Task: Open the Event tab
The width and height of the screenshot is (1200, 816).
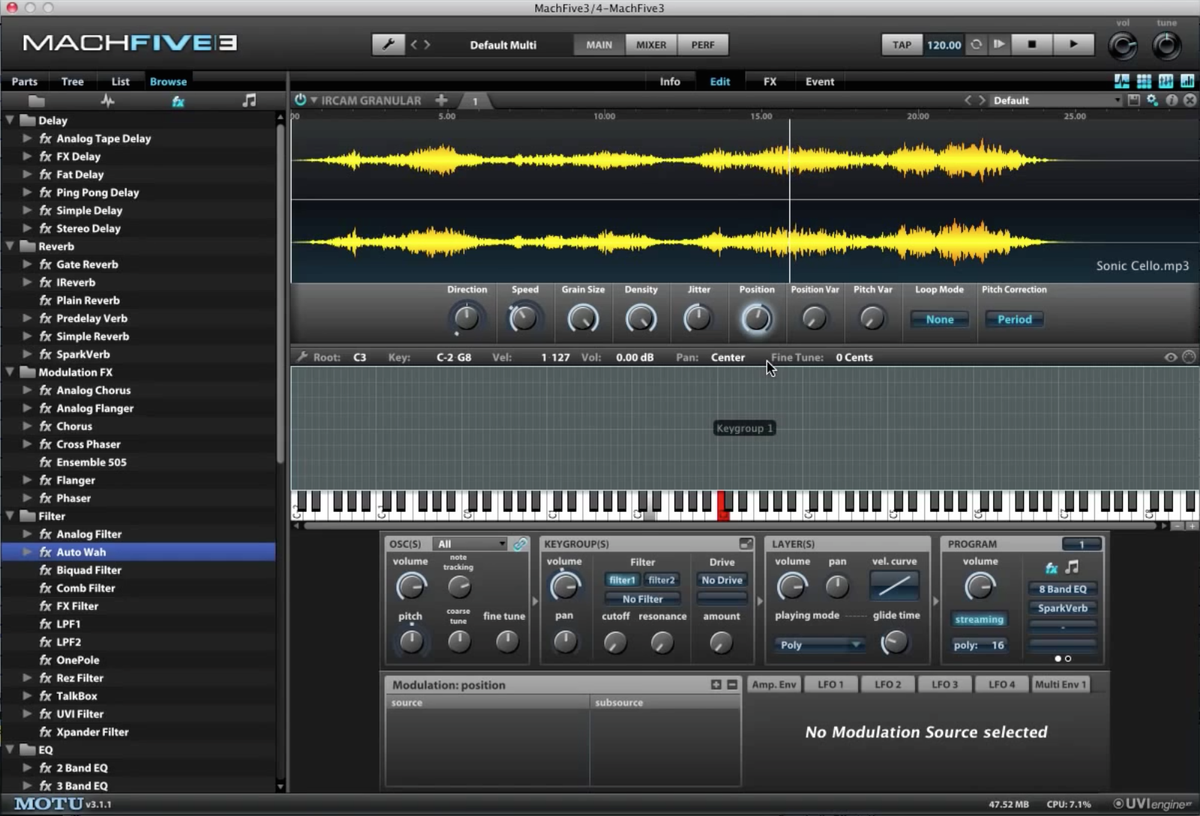Action: click(820, 81)
